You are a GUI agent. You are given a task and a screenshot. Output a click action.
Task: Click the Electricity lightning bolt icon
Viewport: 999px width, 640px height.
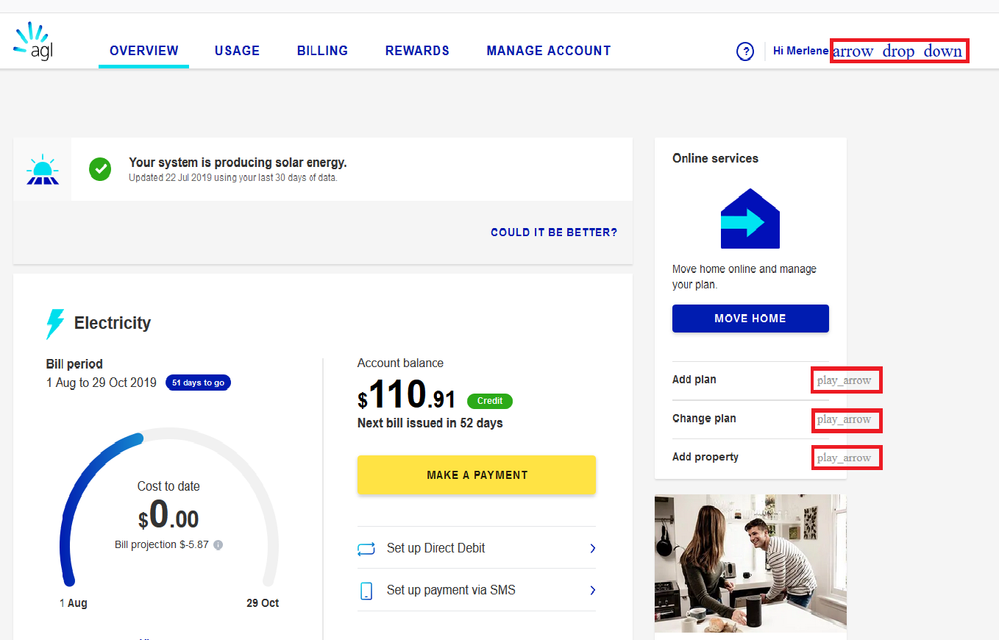(55, 324)
